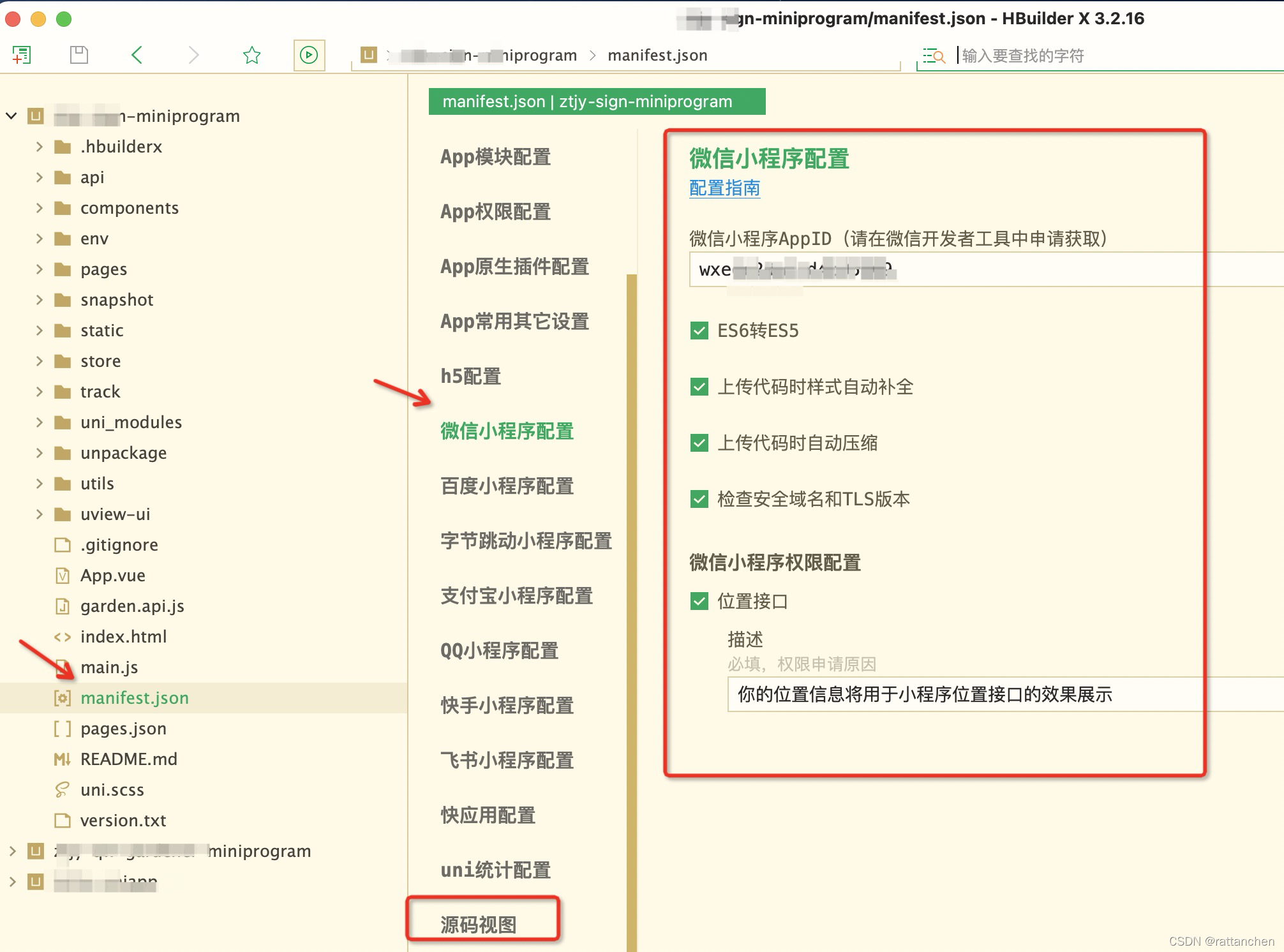Viewport: 1284px width, 952px height.
Task: Select the manifest.json editor tab header
Action: click(x=597, y=101)
